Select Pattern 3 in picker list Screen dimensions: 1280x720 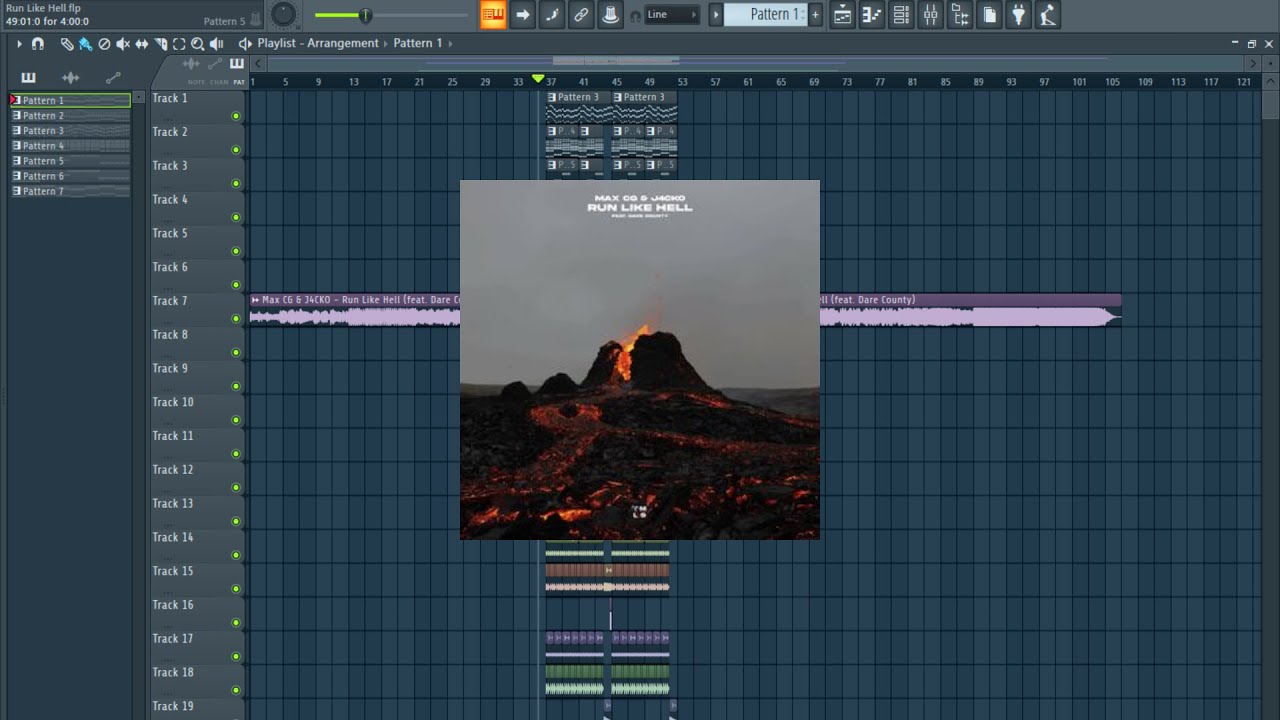tap(70, 131)
